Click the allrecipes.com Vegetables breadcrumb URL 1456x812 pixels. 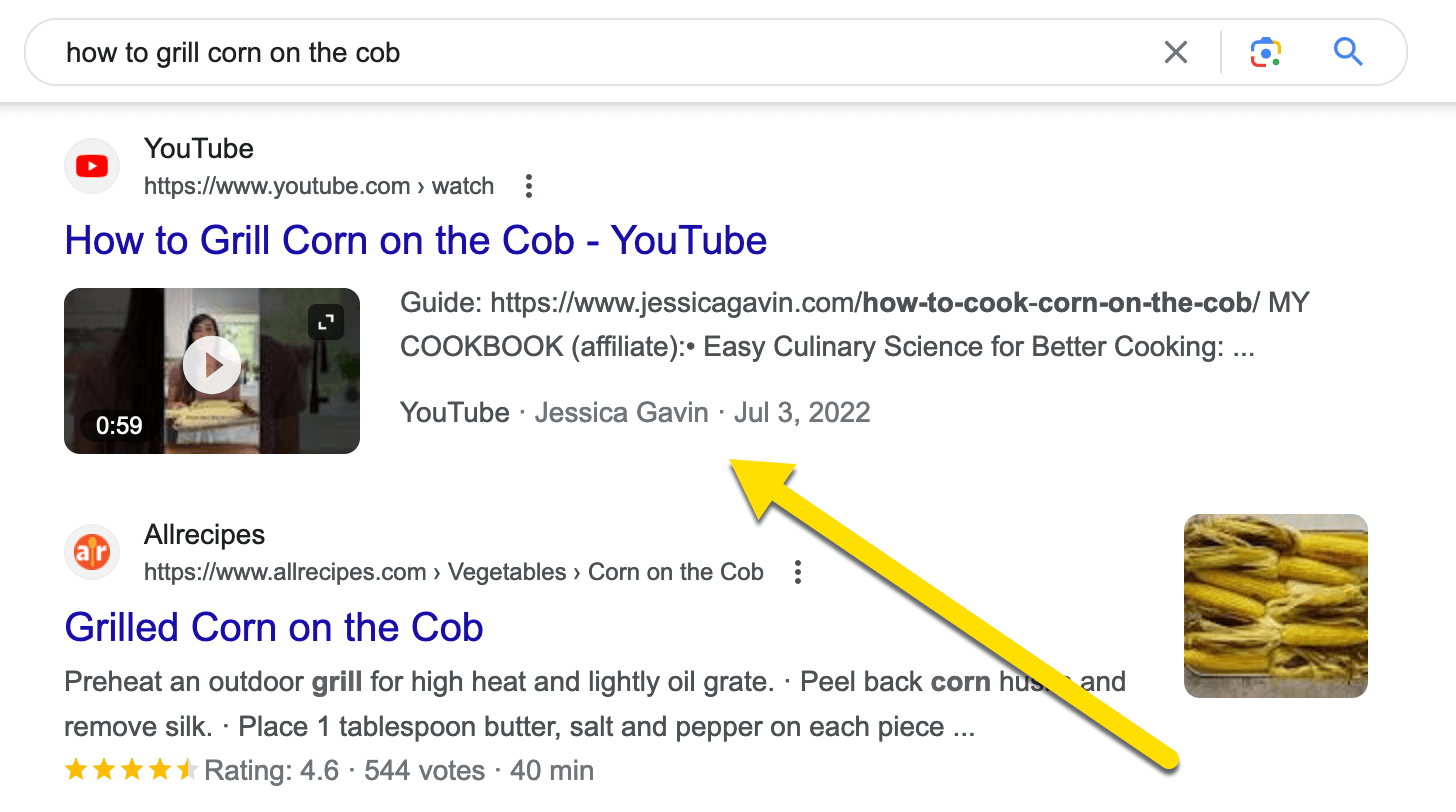point(454,572)
